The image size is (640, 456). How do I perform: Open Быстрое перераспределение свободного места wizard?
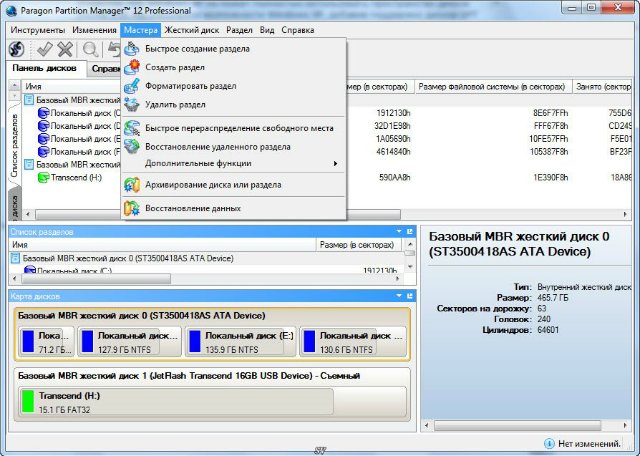click(x=234, y=128)
